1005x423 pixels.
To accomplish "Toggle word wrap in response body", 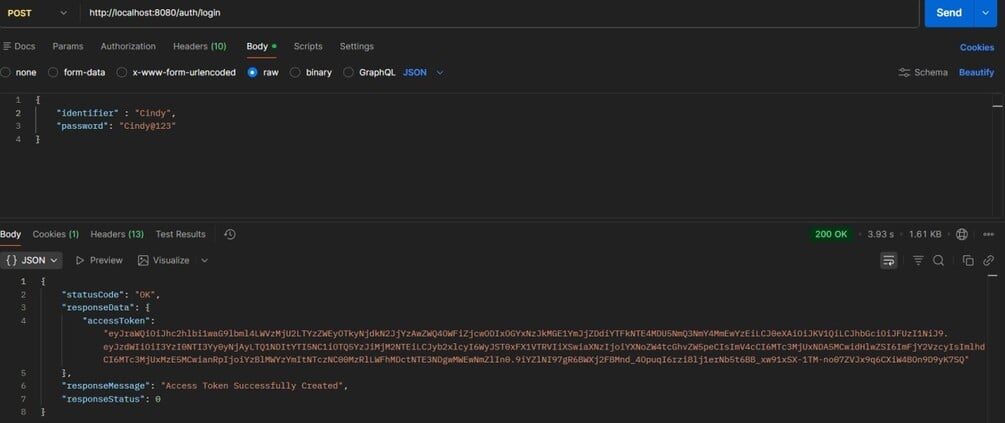I will click(x=888, y=260).
